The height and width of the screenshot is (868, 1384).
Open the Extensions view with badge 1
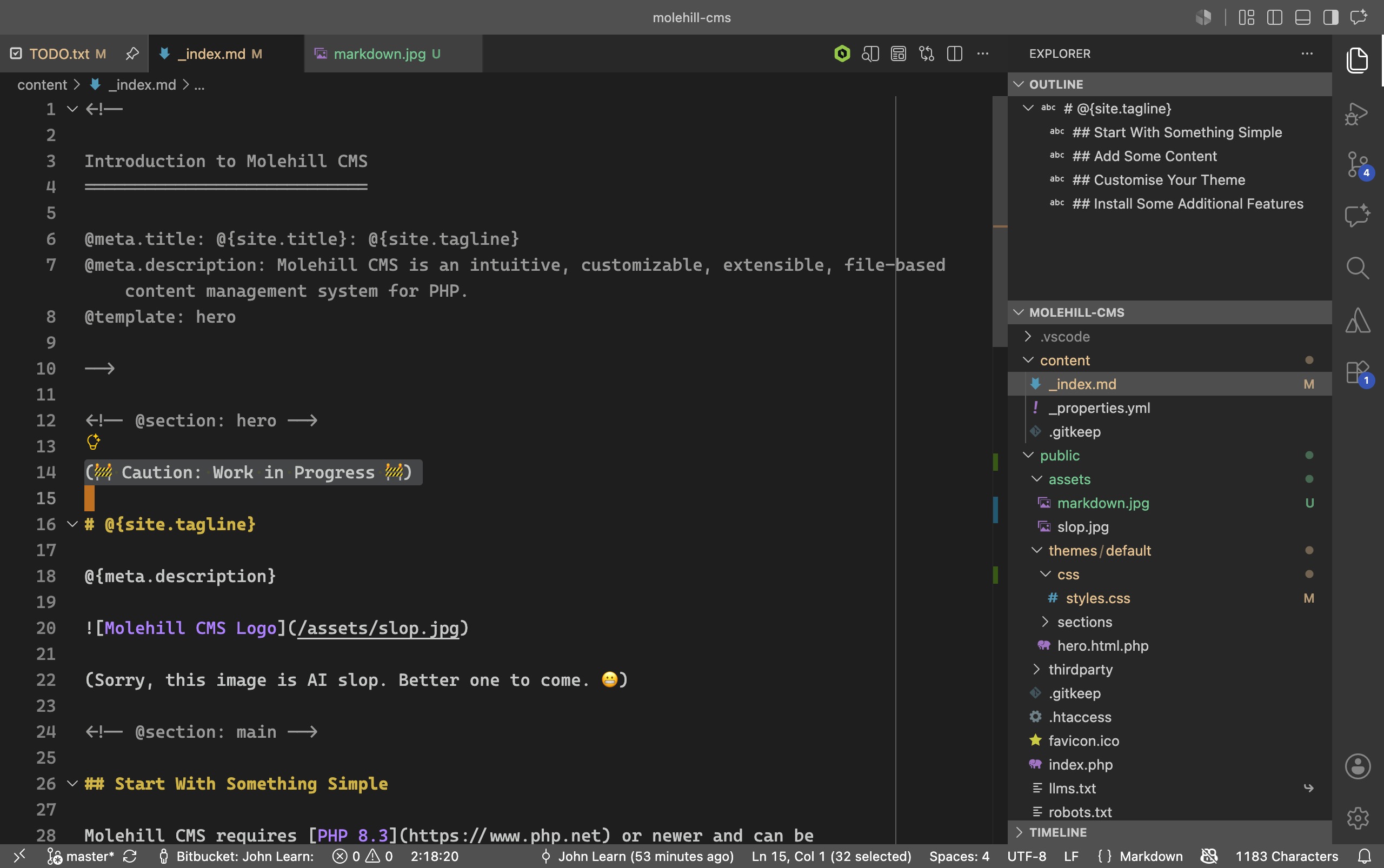(1359, 373)
